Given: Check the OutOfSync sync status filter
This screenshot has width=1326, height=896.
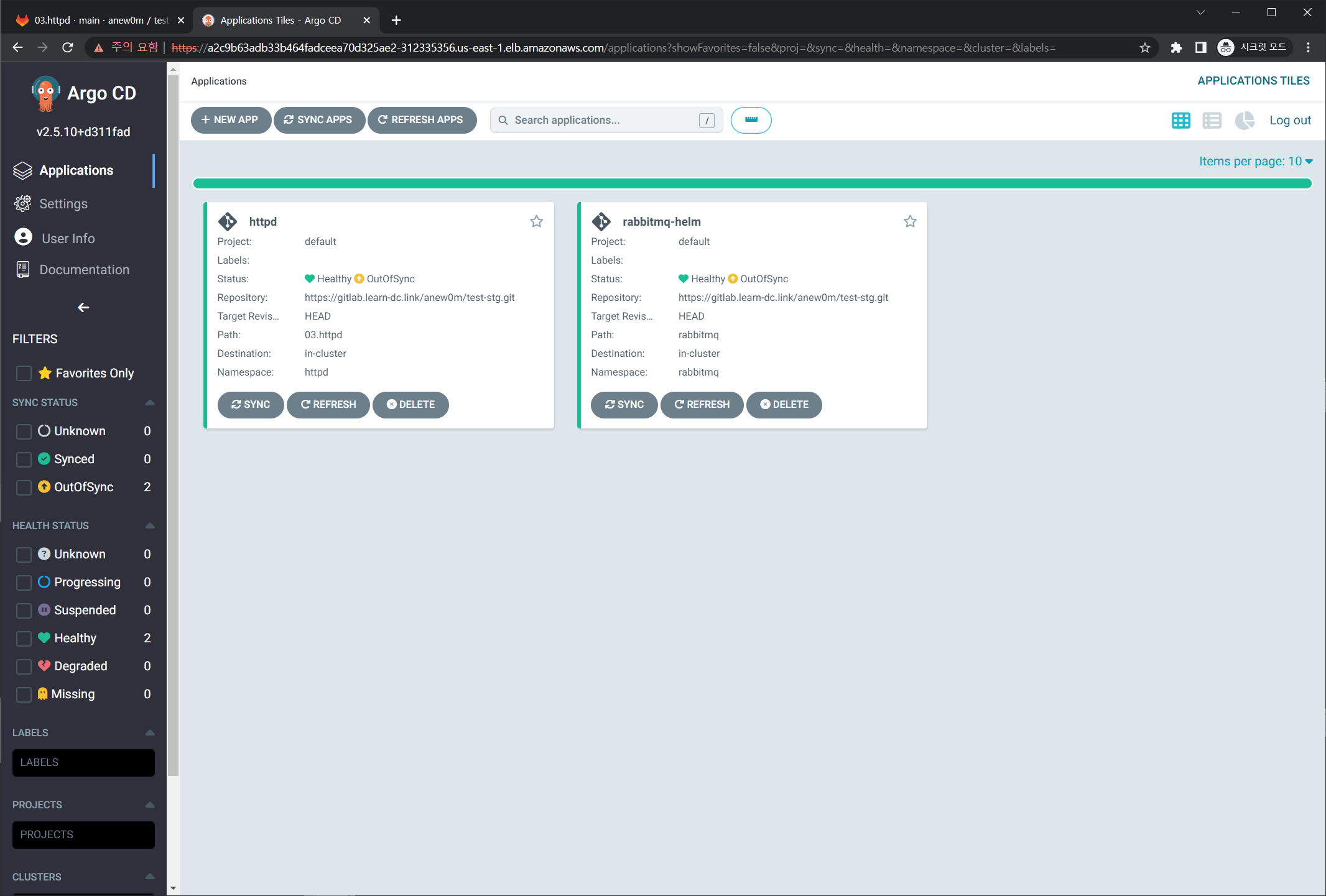Looking at the screenshot, I should click(x=24, y=487).
